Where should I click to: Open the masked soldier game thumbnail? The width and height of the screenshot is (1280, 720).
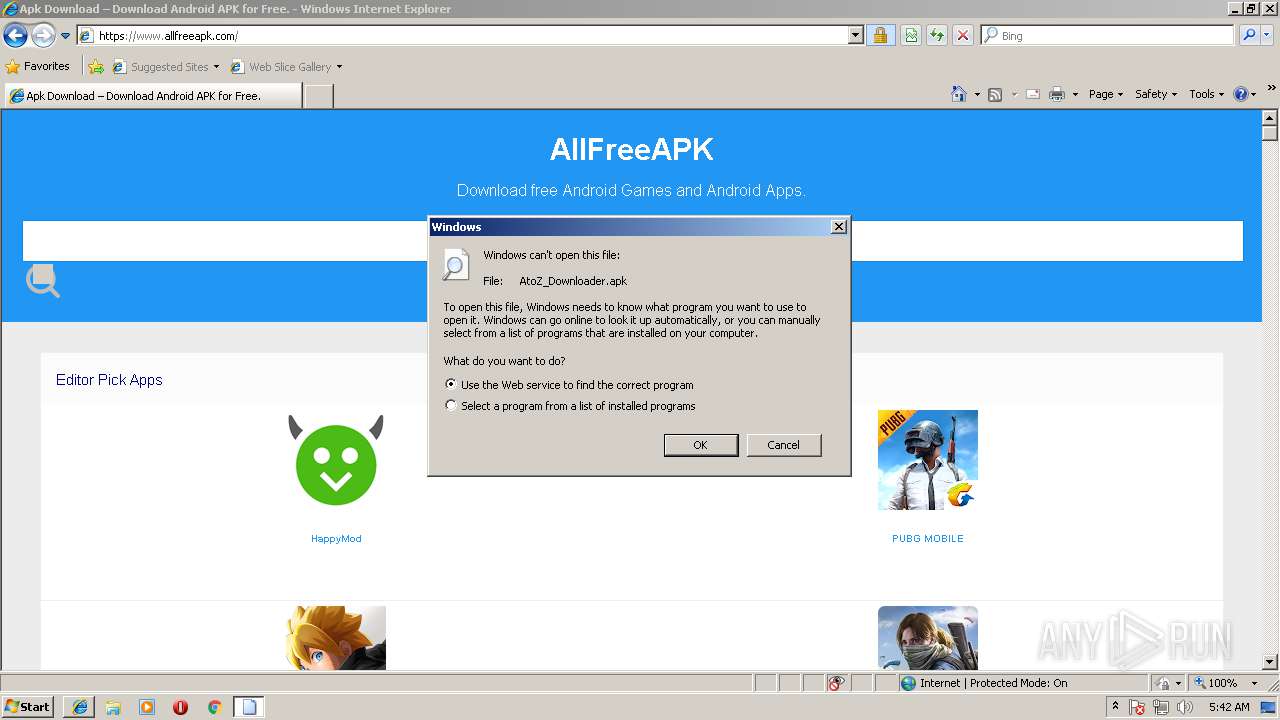click(x=928, y=638)
